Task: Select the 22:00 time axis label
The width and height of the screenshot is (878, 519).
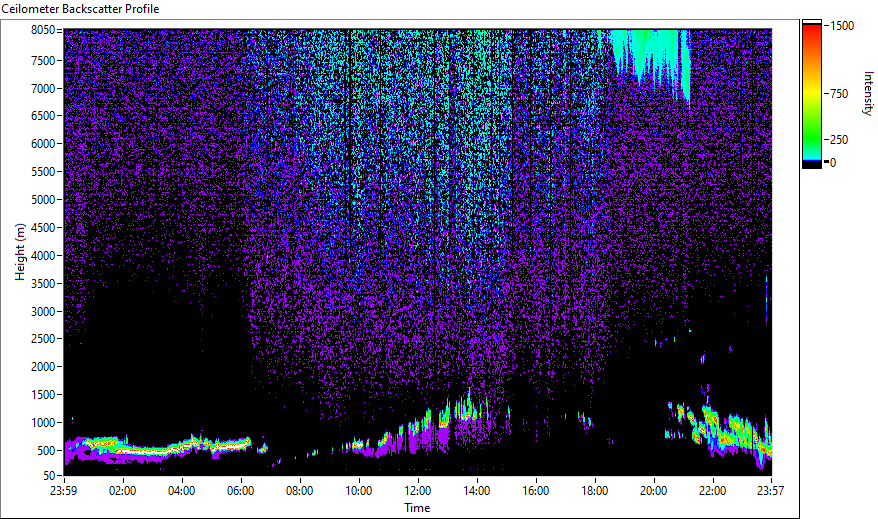Action: pyautogui.click(x=713, y=491)
